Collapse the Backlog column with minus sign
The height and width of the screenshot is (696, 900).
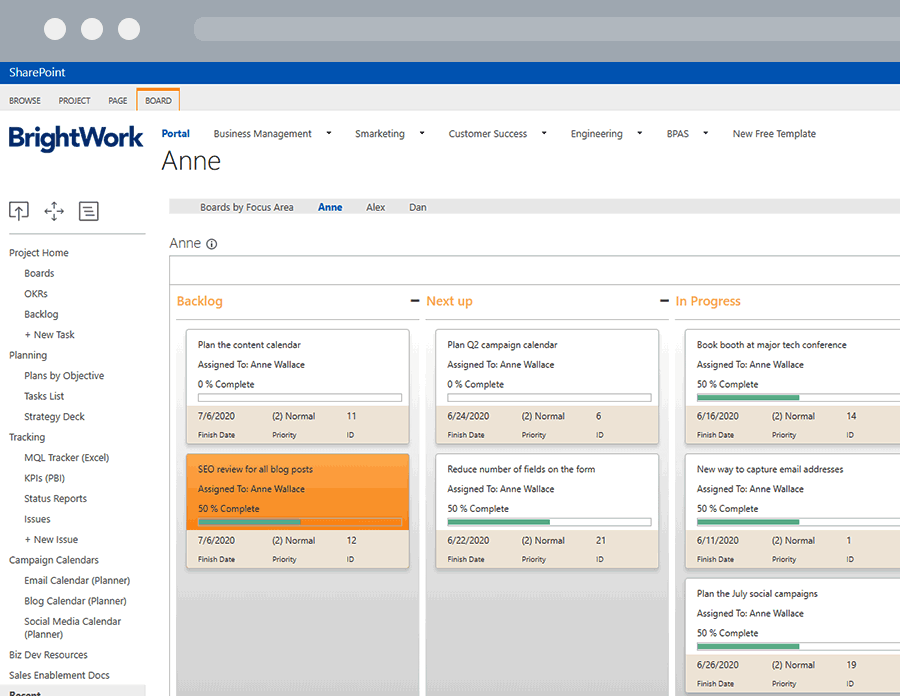[415, 301]
